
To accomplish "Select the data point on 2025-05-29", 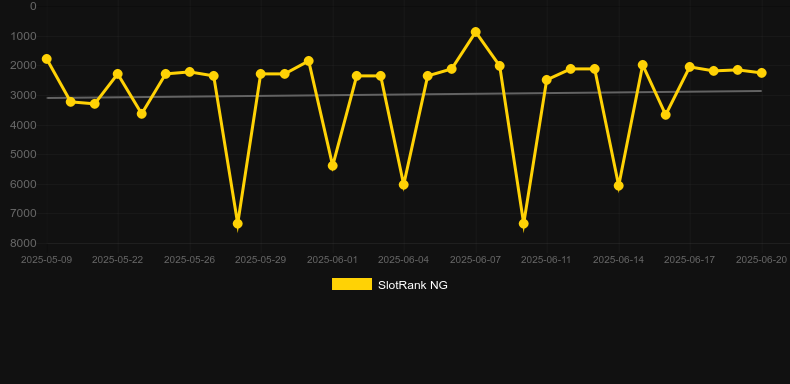I will click(x=260, y=74).
